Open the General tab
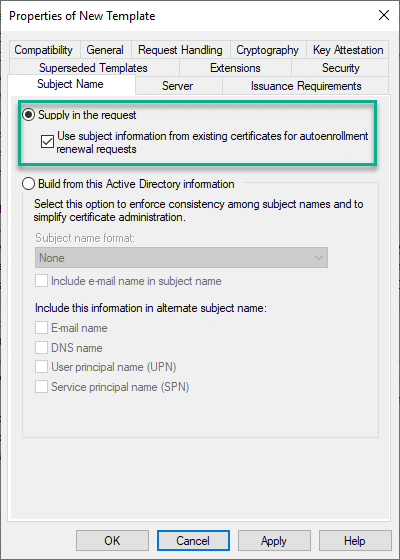The width and height of the screenshot is (400, 560). coord(105,50)
